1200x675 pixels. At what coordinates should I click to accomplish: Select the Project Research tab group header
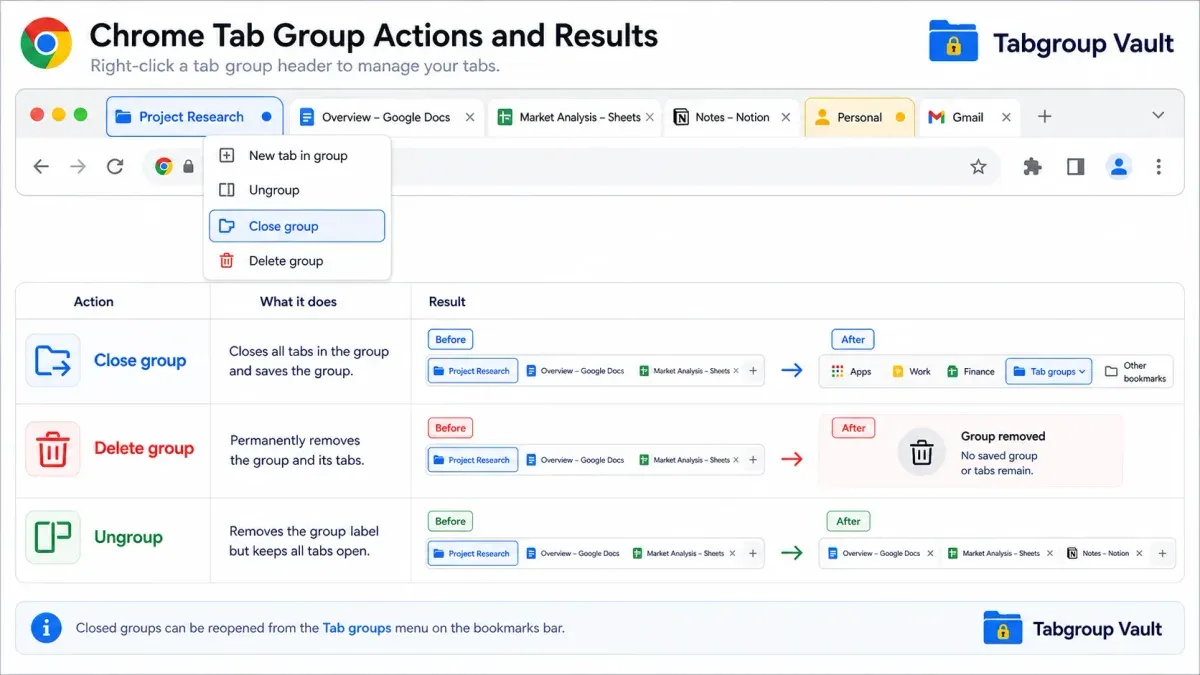(x=194, y=117)
